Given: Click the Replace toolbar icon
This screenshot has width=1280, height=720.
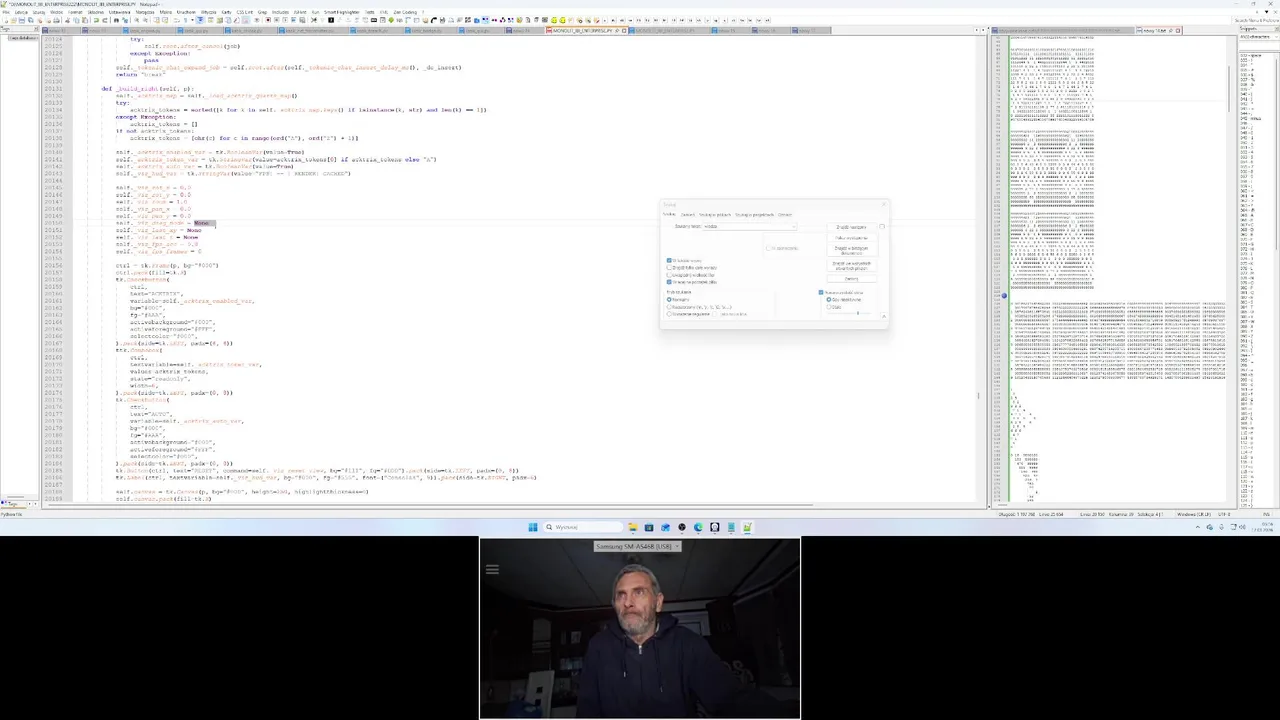Looking at the screenshot, I should [125, 20].
